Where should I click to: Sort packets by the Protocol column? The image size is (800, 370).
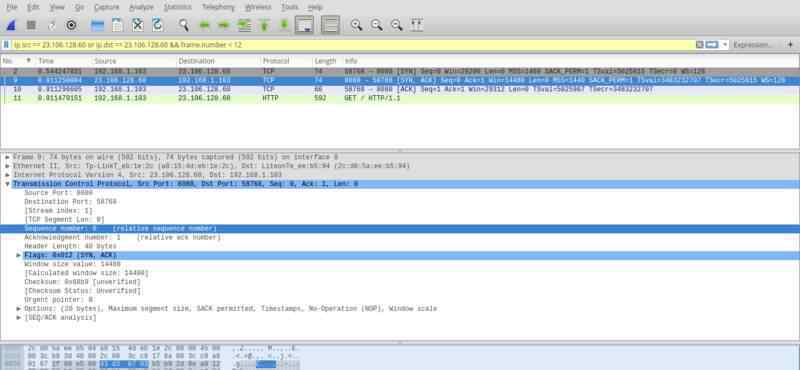tap(286, 61)
